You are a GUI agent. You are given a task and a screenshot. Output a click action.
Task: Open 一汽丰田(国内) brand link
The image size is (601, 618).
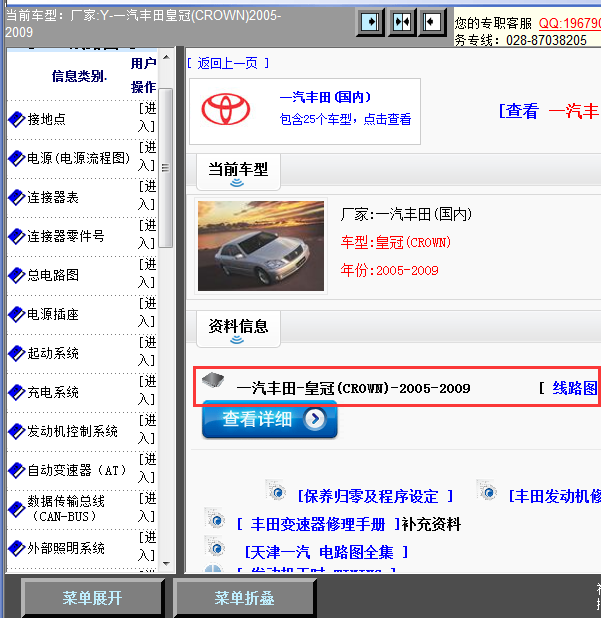[x=326, y=97]
